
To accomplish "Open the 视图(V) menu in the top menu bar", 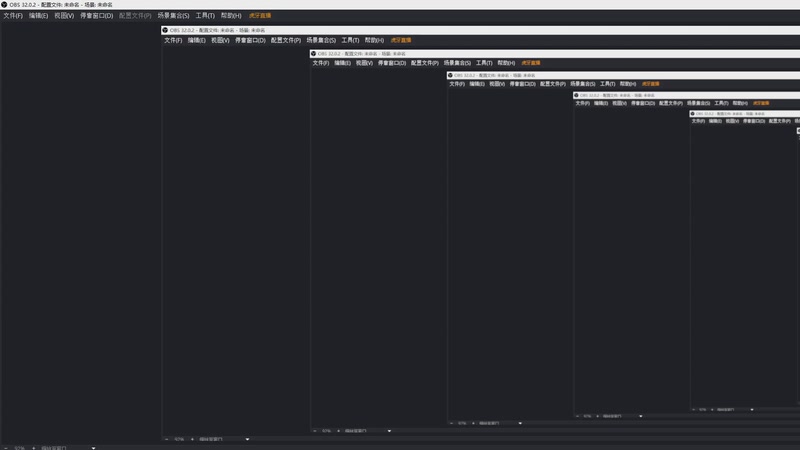I will pyautogui.click(x=64, y=16).
